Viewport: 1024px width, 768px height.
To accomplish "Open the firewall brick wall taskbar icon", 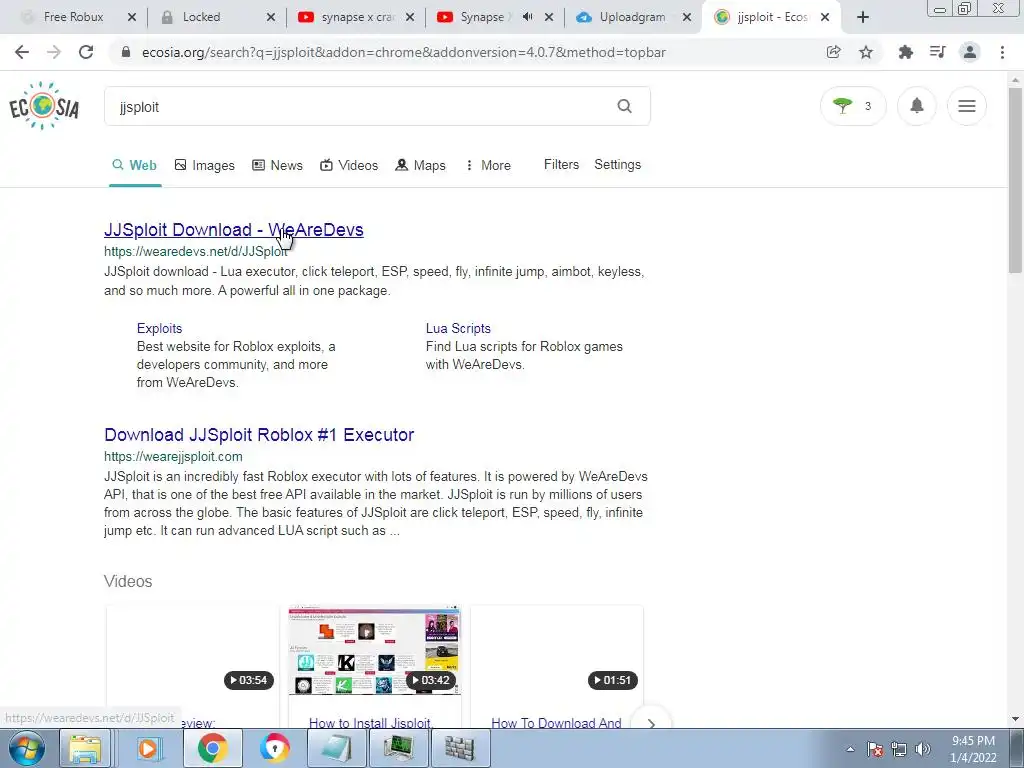I will (460, 748).
